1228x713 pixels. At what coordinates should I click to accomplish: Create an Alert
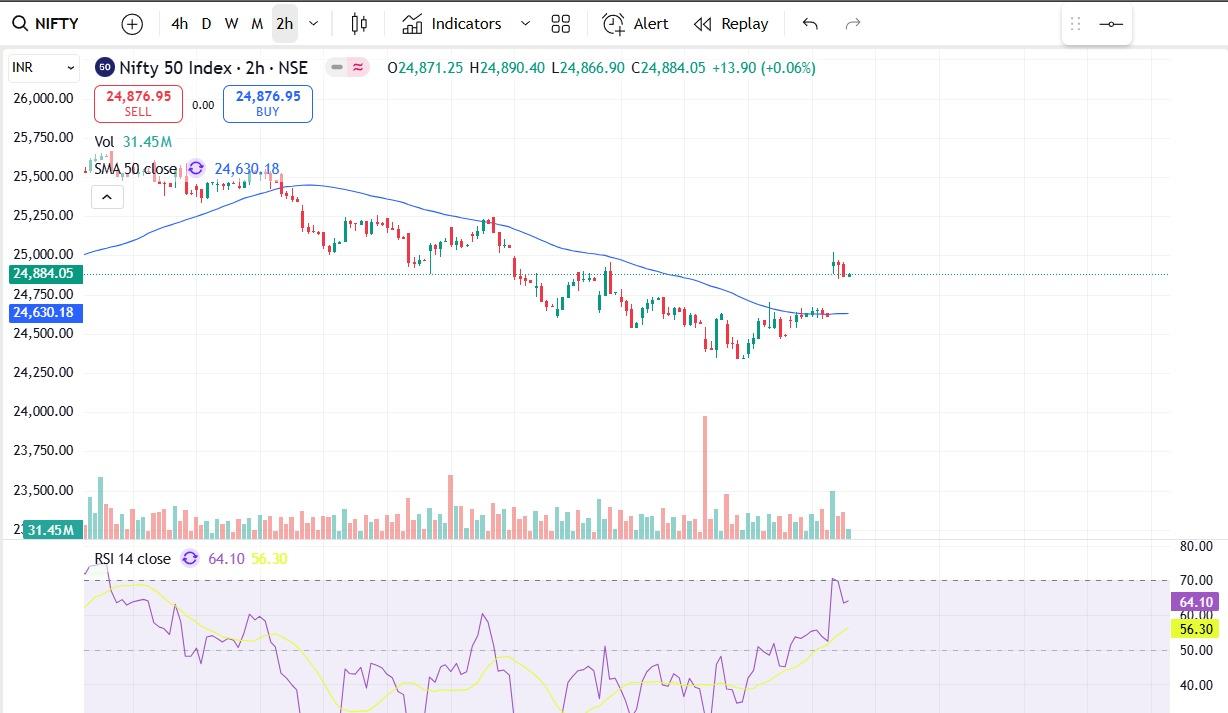pos(636,23)
